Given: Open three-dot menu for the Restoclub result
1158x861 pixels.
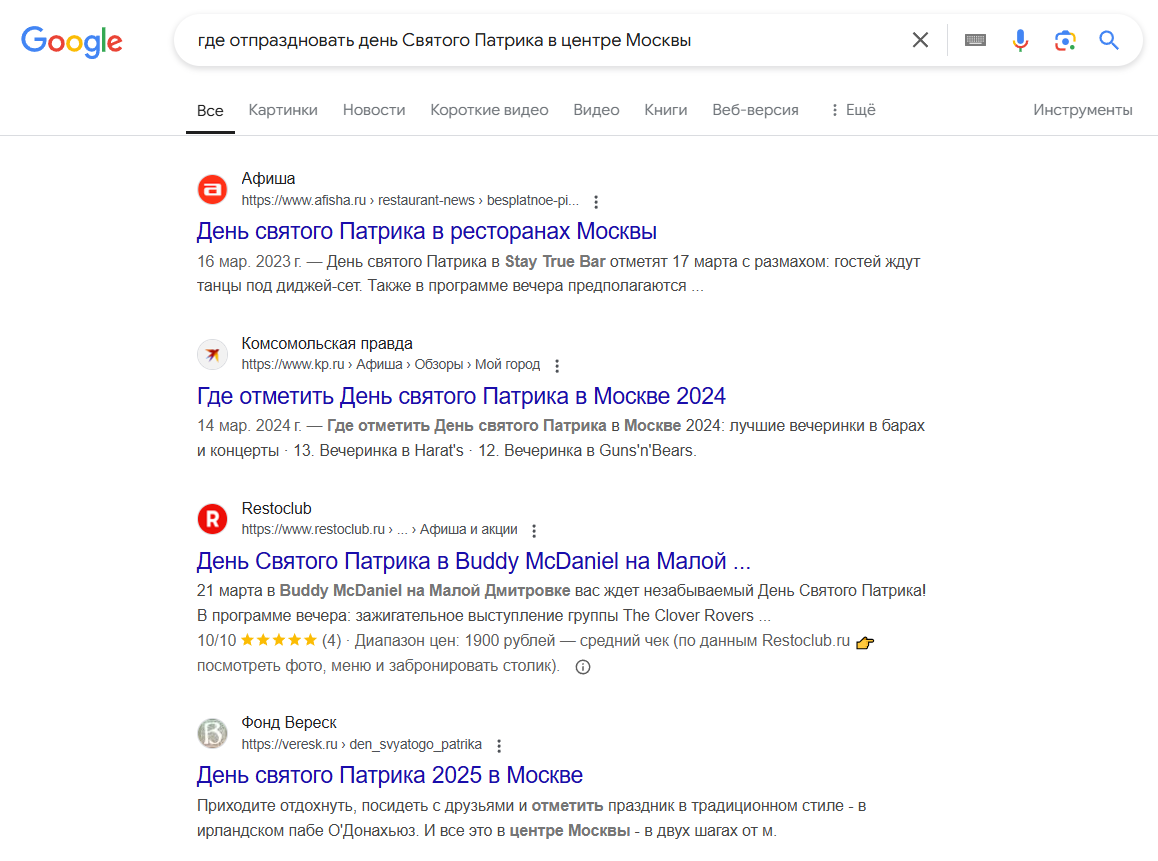Looking at the screenshot, I should pos(534,530).
